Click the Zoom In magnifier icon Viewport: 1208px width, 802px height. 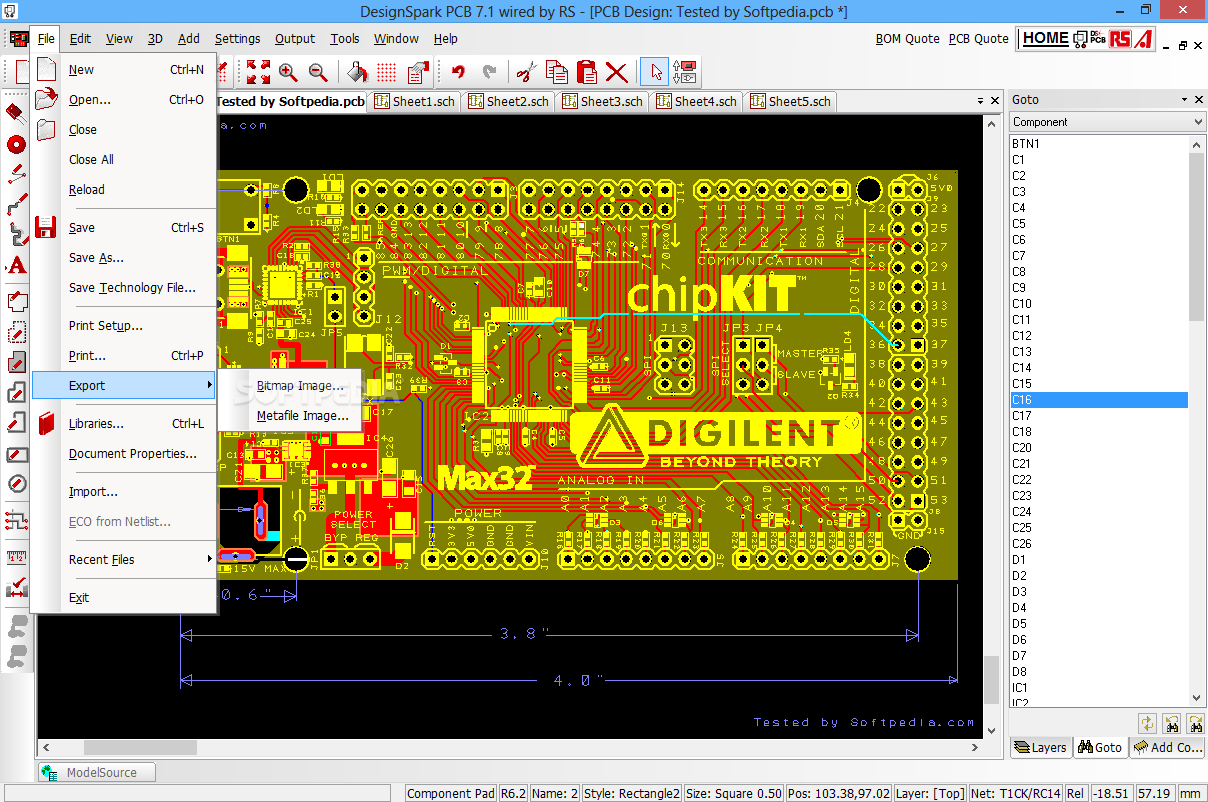tap(288, 72)
